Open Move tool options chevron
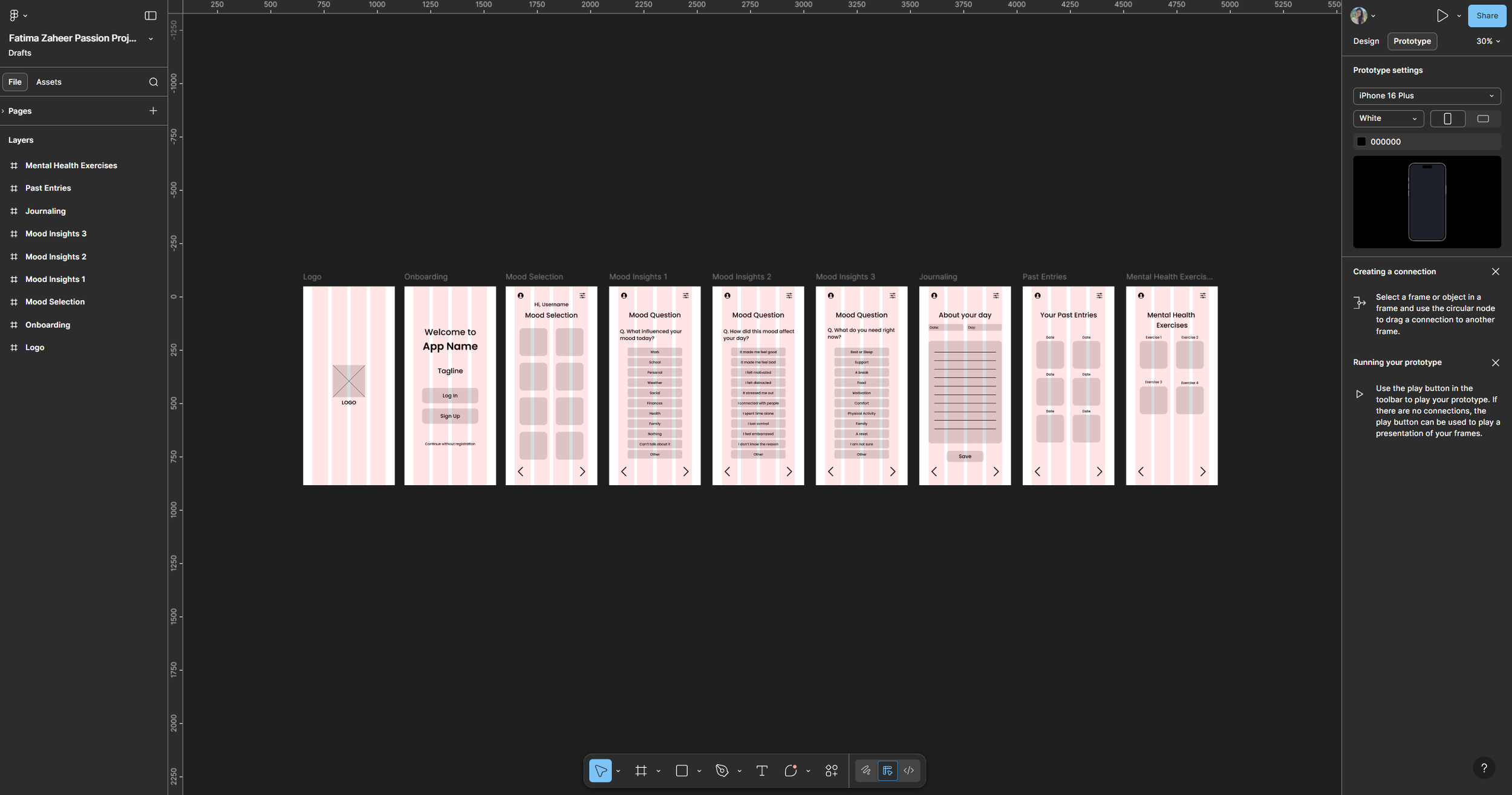Screen dimensions: 1512x795 click(x=618, y=771)
